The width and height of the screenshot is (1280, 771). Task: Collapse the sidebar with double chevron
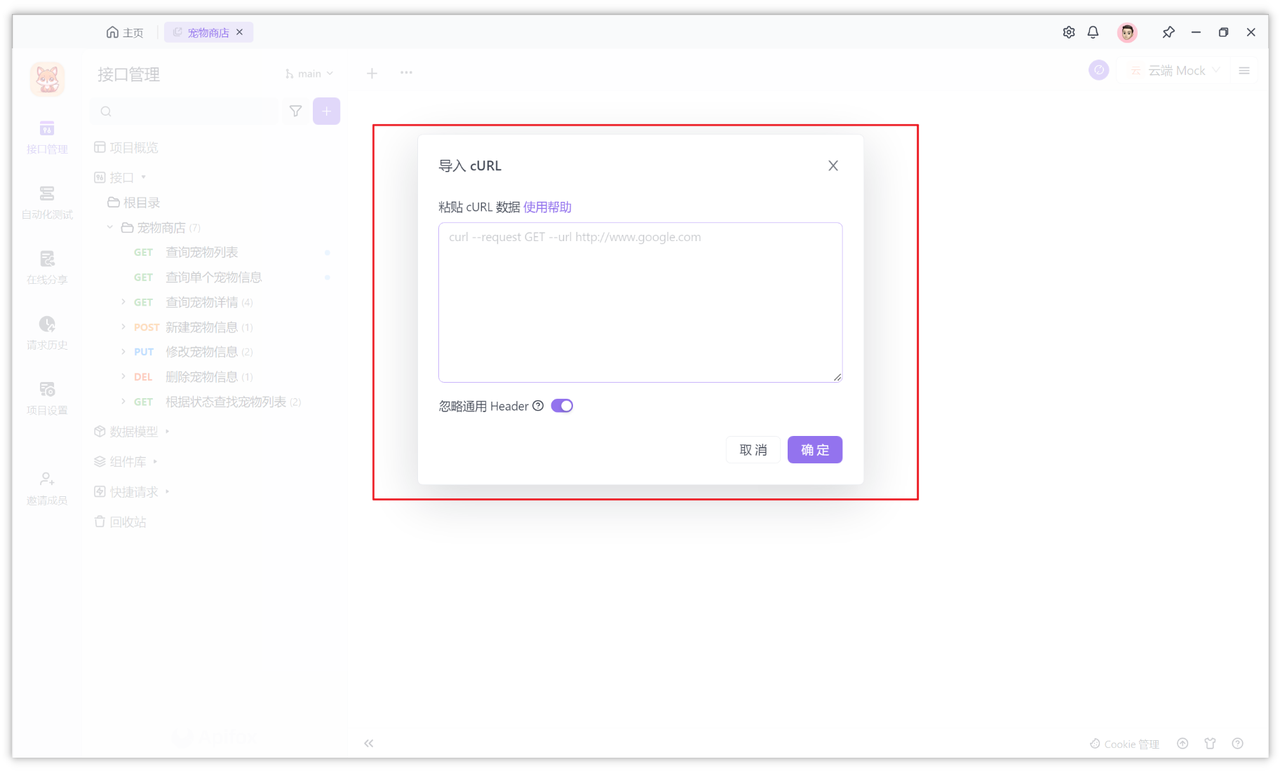(x=369, y=743)
